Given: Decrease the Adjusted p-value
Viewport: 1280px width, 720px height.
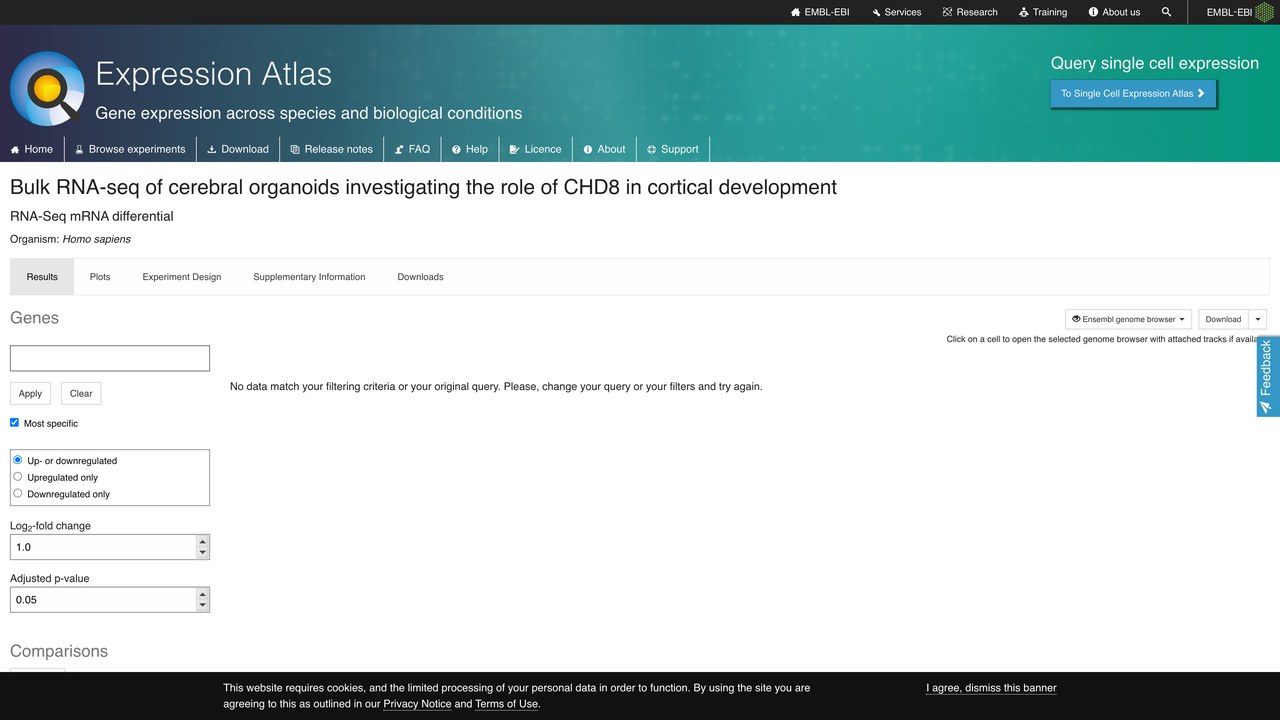Looking at the screenshot, I should click(x=203, y=605).
